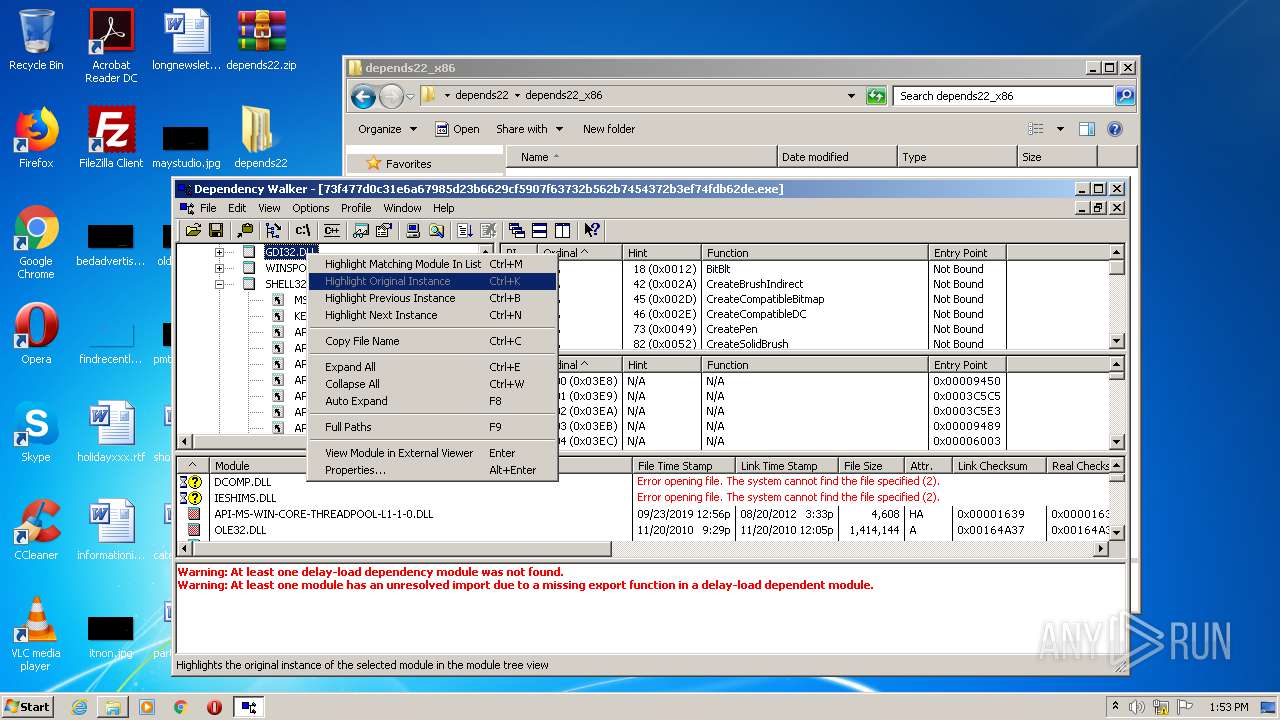Click Opera icon in taskbar

214,707
